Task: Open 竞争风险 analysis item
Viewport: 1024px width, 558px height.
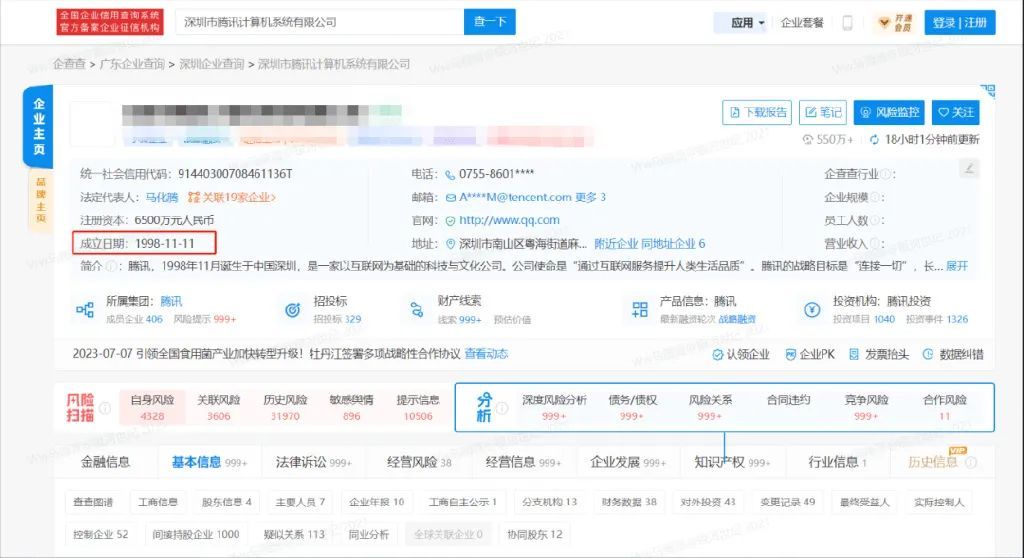Action: click(x=867, y=407)
